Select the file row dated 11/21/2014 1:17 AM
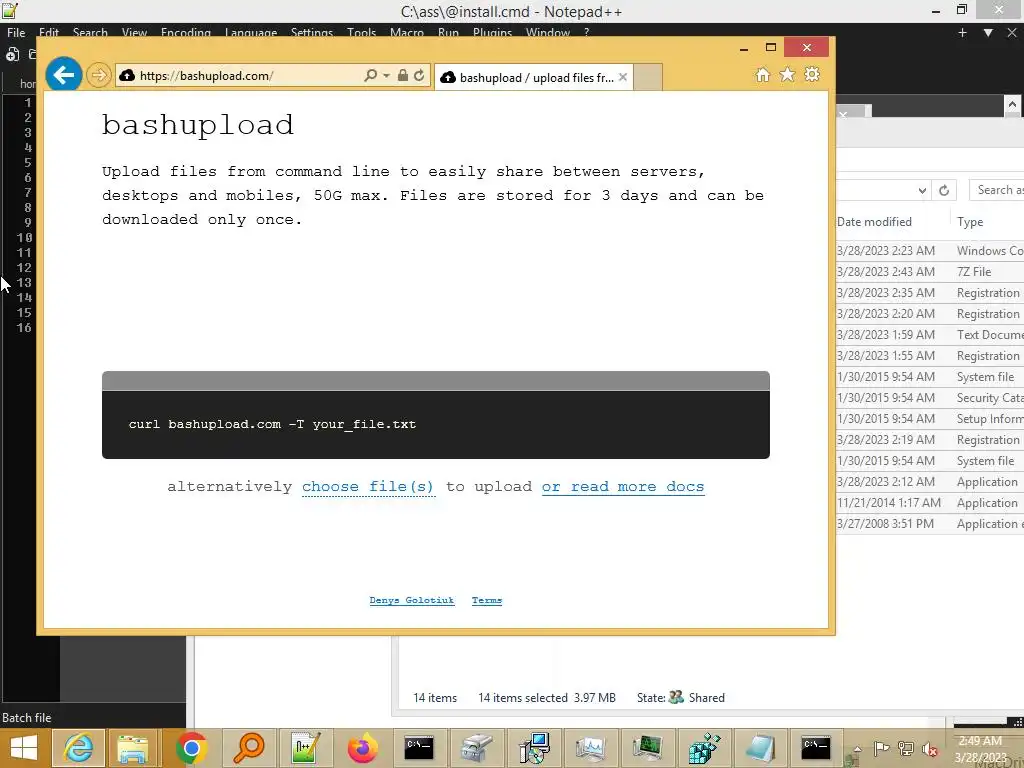 pyautogui.click(x=930, y=503)
